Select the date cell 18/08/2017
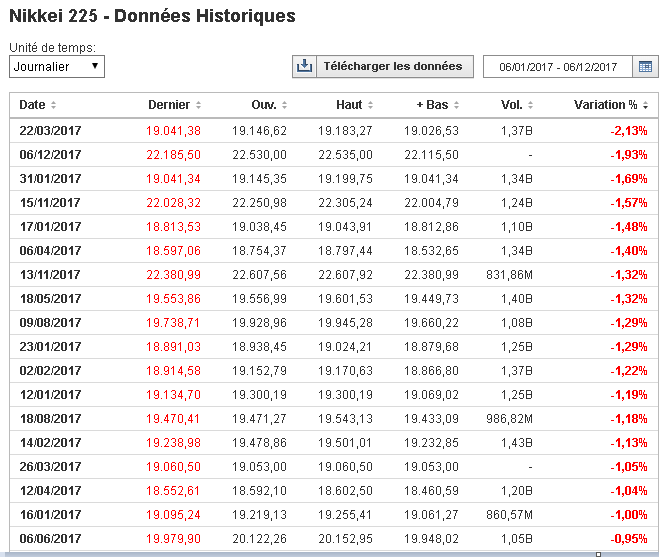 pyautogui.click(x=50, y=418)
